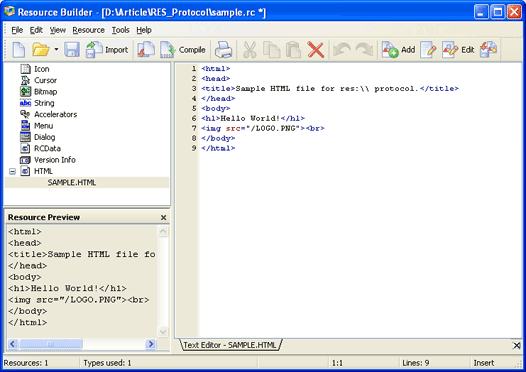Click the Print icon in toolbar
Screen dimensions: 526x372
[x=223, y=50]
